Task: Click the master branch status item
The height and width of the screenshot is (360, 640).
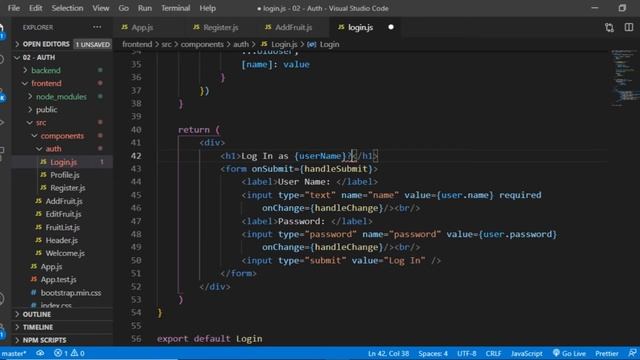Action: 14,353
